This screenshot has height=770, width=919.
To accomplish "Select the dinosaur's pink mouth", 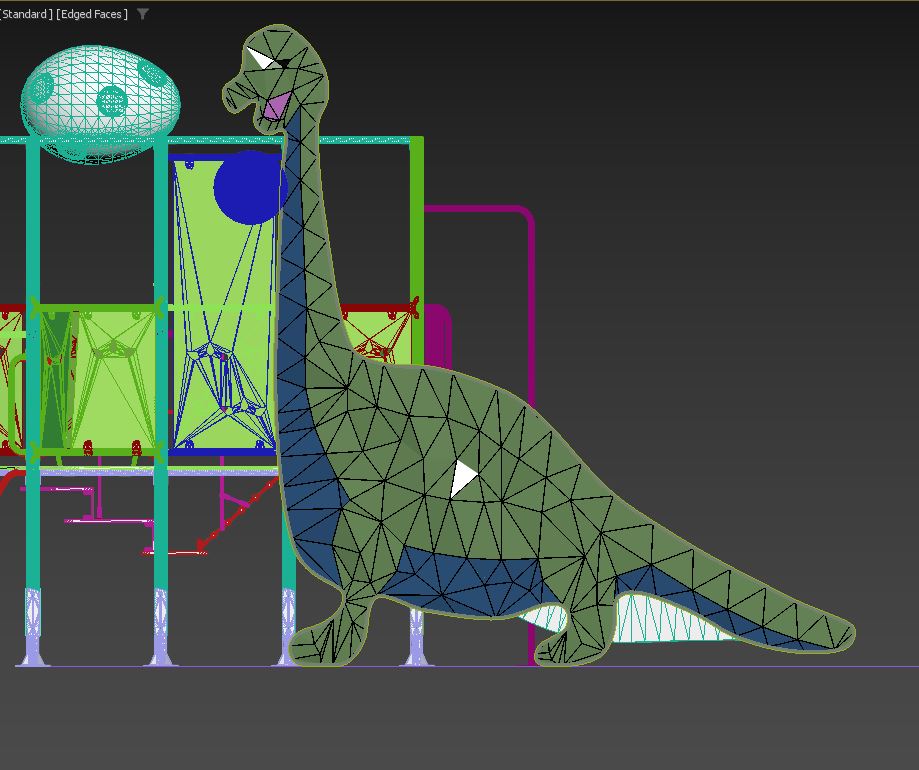I will pyautogui.click(x=276, y=104).
